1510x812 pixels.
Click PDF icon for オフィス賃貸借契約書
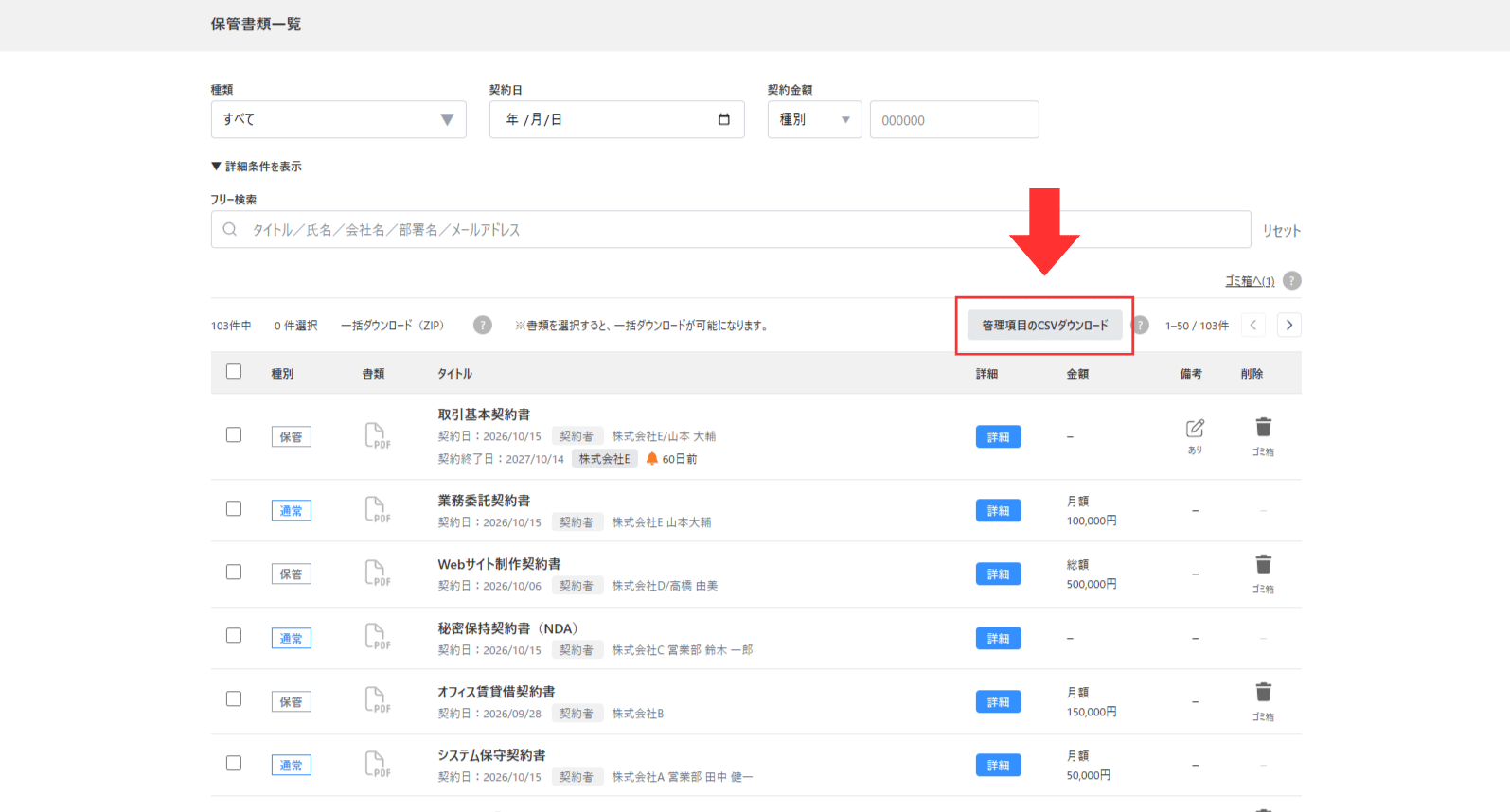377,699
